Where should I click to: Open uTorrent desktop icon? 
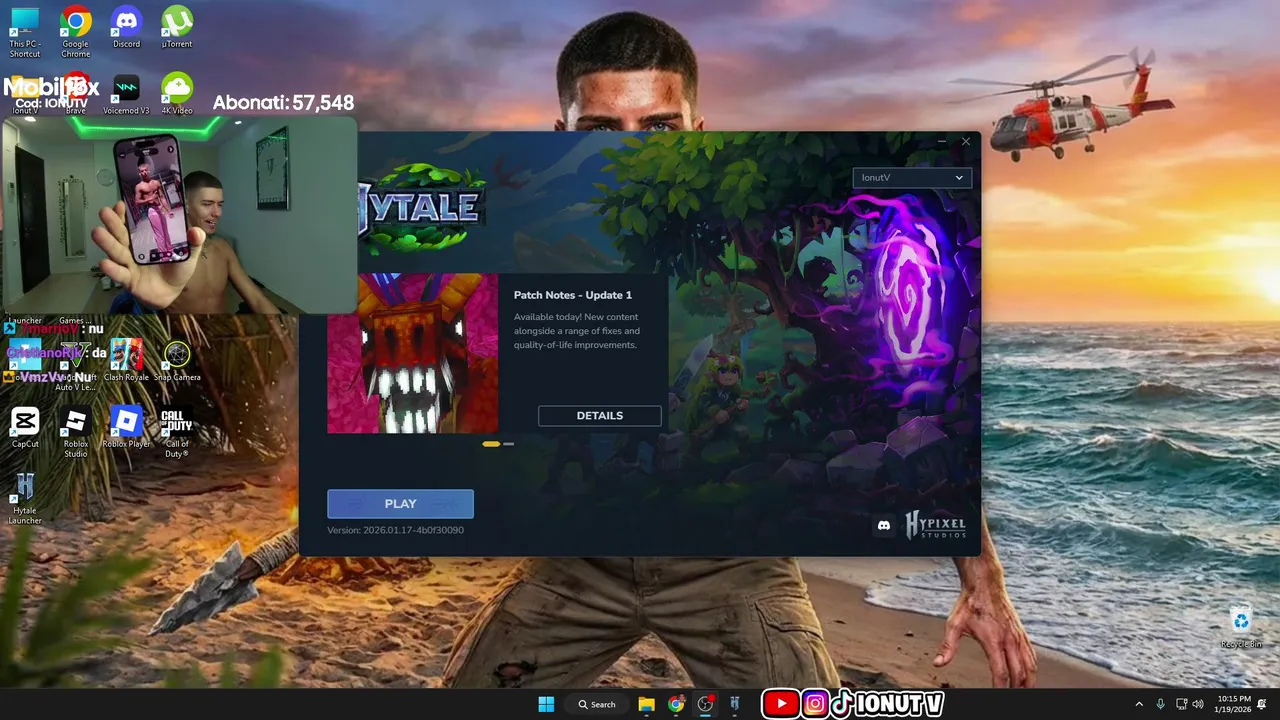(177, 28)
